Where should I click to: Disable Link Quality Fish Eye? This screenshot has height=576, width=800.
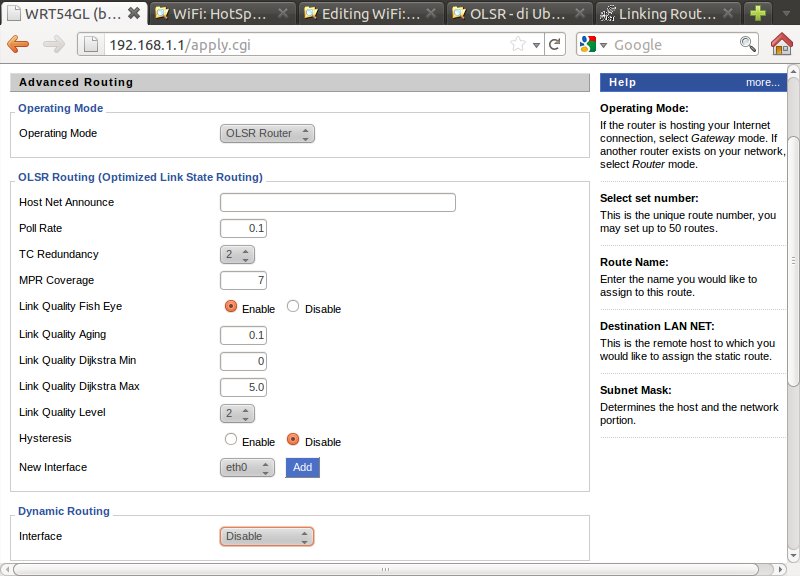pos(293,306)
